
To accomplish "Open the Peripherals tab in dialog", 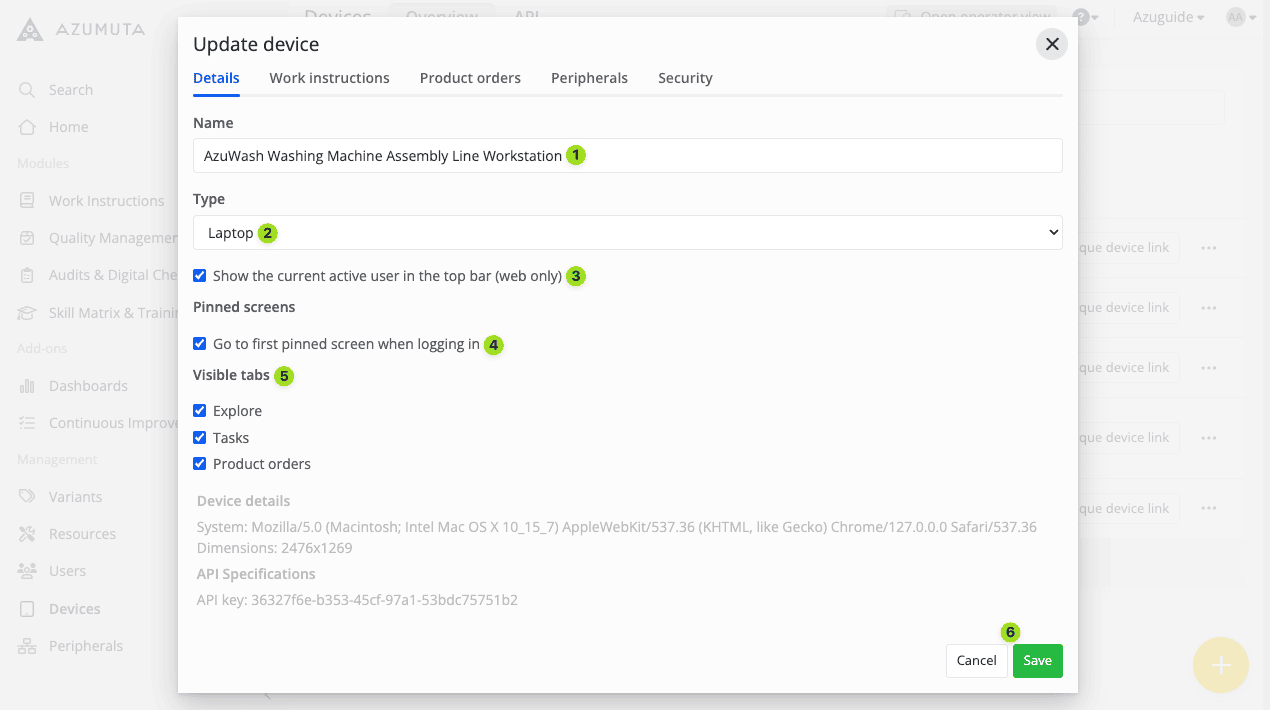I will [x=589, y=78].
